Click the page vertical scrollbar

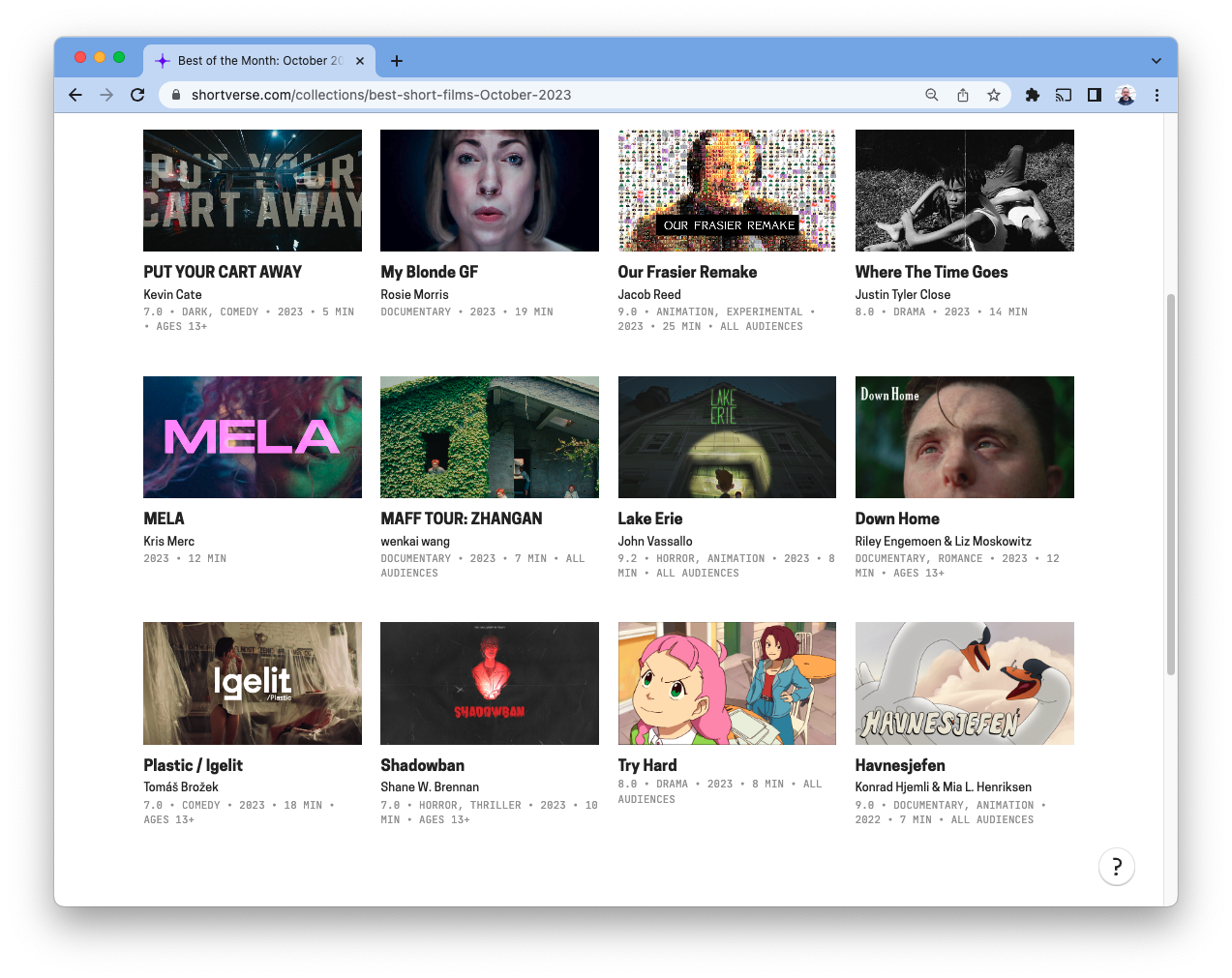(x=1170, y=484)
